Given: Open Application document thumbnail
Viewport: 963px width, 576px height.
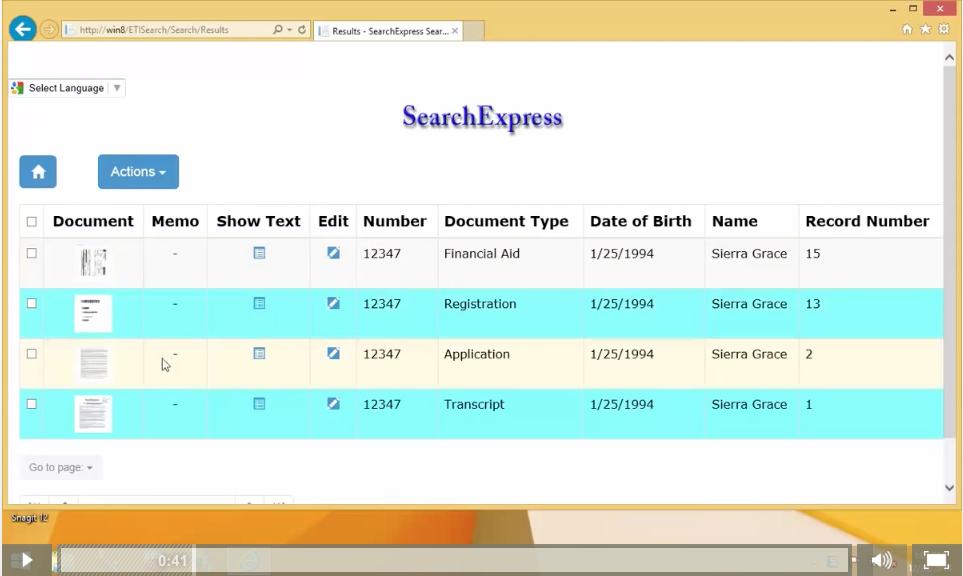Looking at the screenshot, I should 93,364.
